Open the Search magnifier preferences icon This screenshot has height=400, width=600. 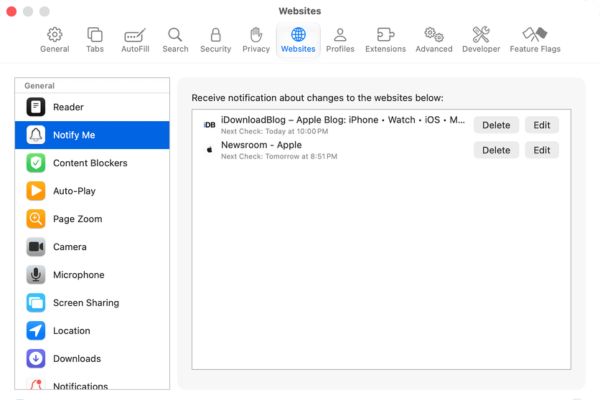pos(175,34)
